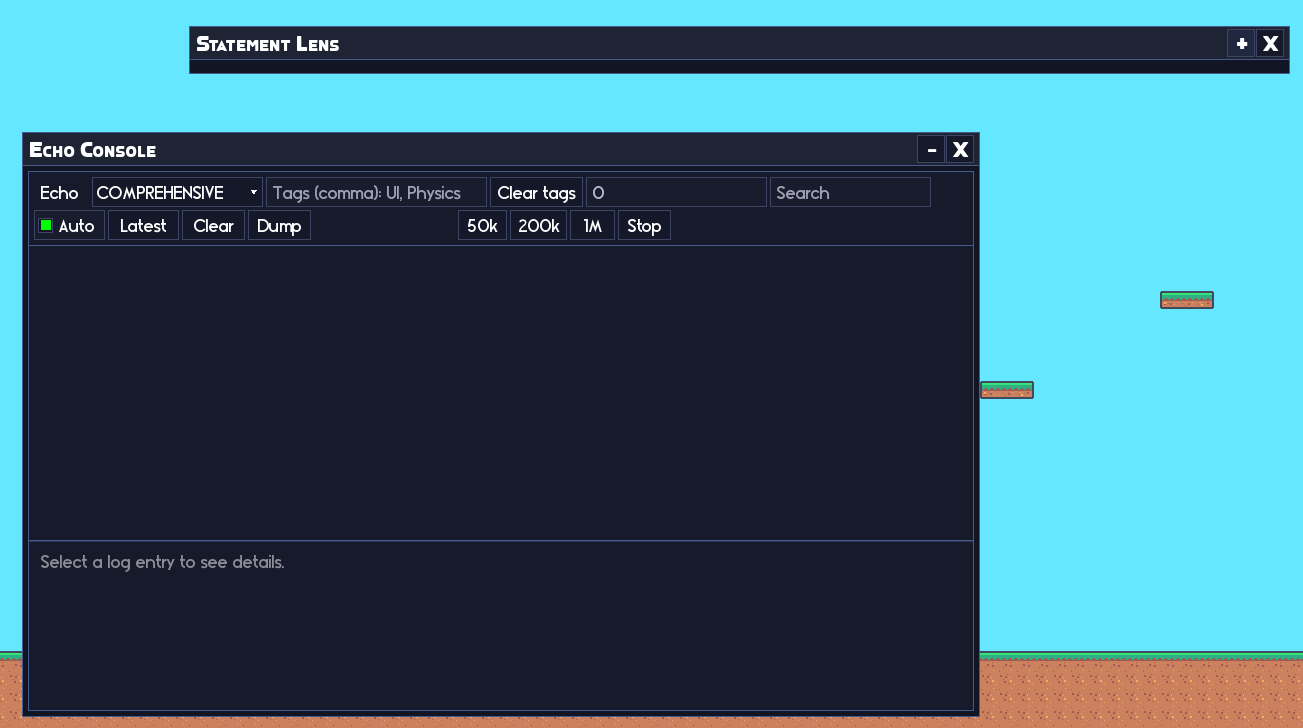Click the Statement Lens title text
Image resolution: width=1303 pixels, height=728 pixels.
tap(268, 44)
